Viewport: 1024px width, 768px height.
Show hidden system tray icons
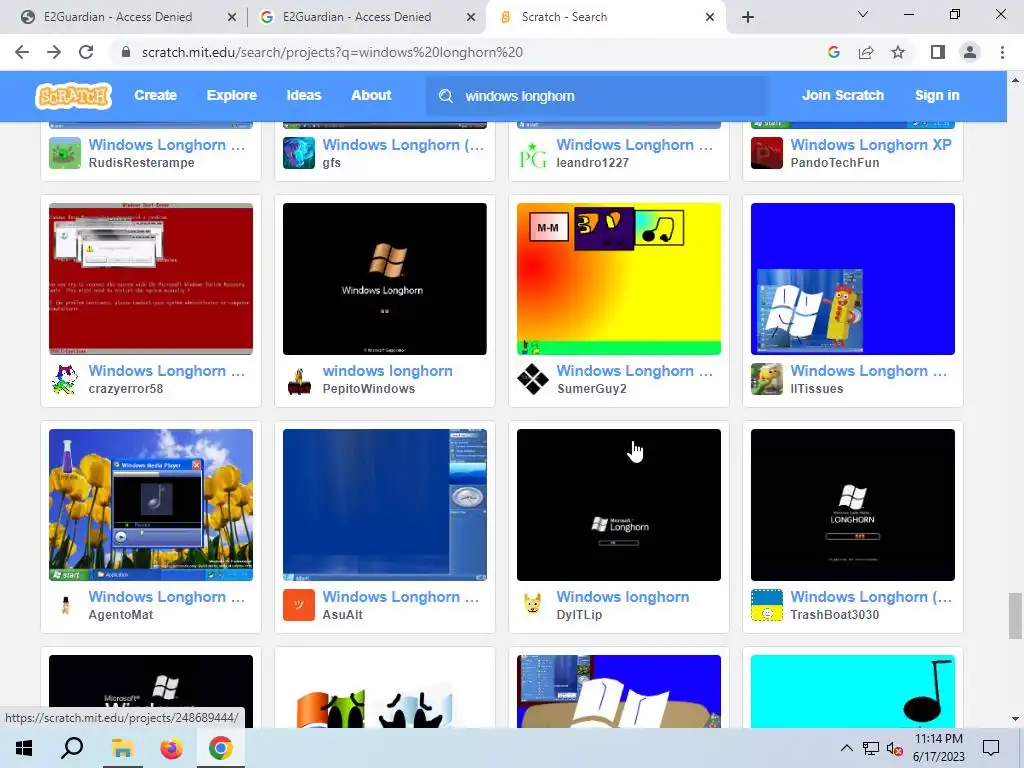(846, 748)
